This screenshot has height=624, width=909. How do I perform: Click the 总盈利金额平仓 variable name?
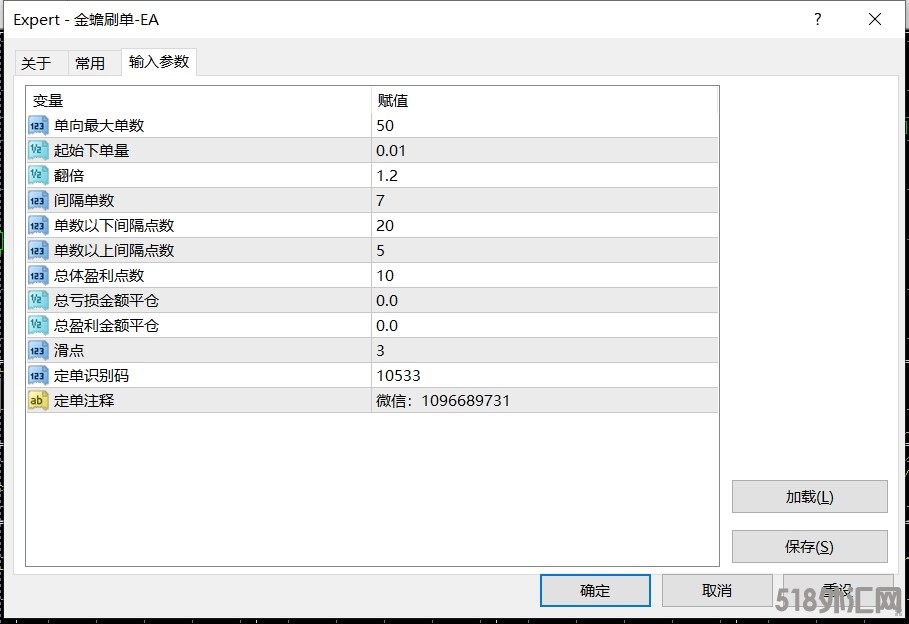click(x=107, y=325)
